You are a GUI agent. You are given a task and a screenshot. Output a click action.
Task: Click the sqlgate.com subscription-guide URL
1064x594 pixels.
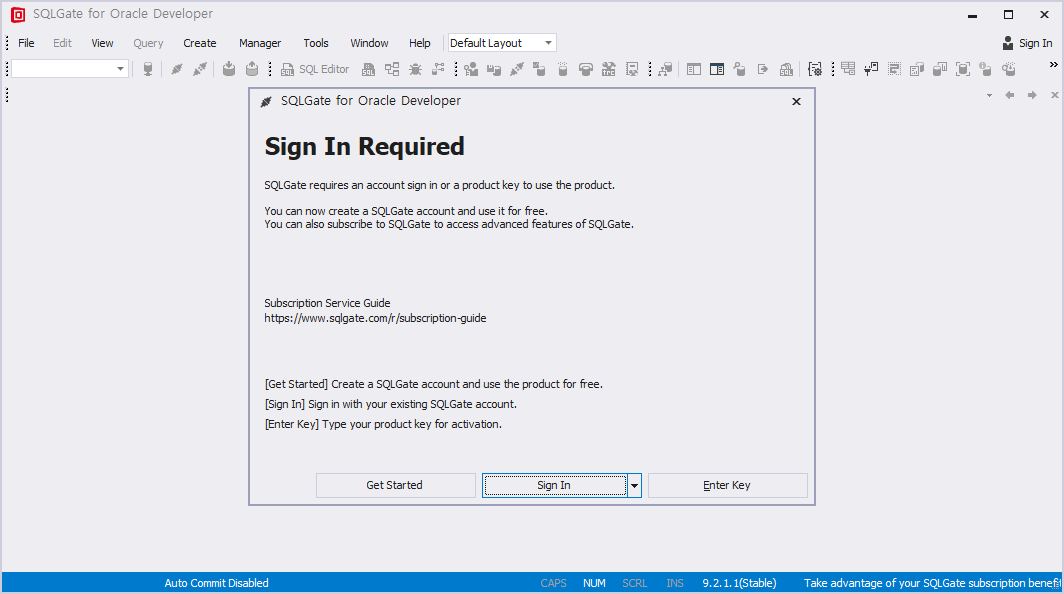(375, 318)
